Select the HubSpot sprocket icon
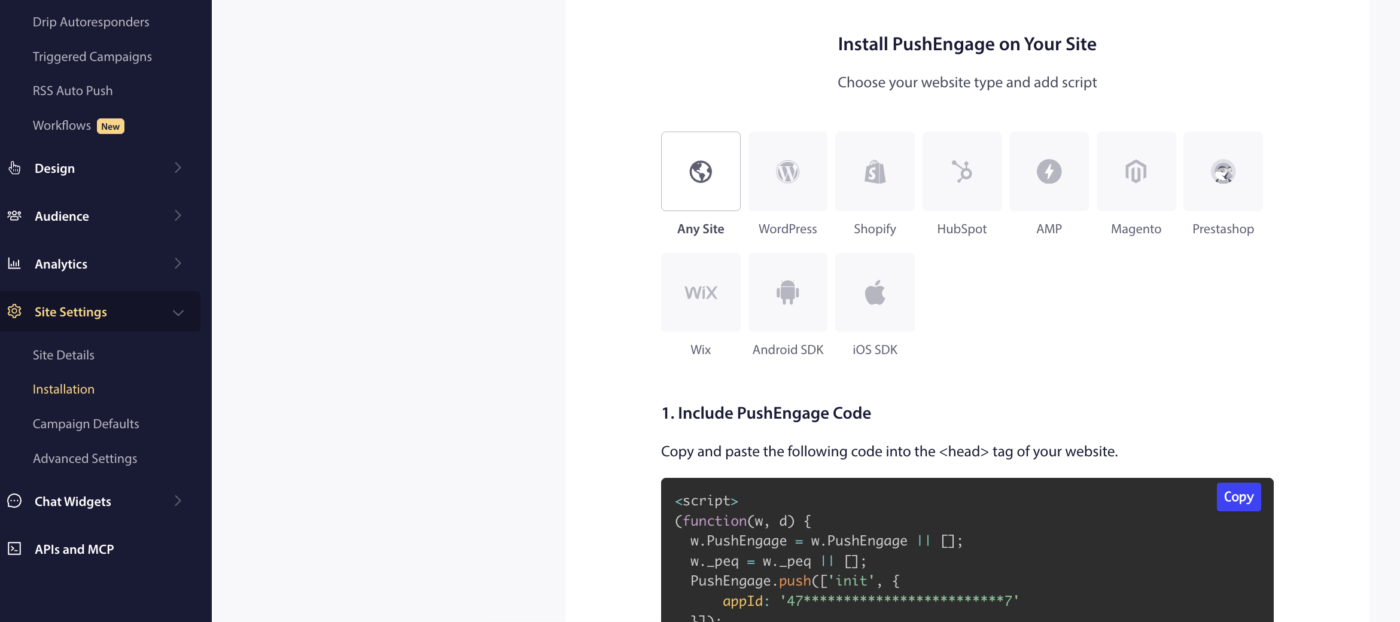Viewport: 1400px width, 622px height. tap(962, 172)
